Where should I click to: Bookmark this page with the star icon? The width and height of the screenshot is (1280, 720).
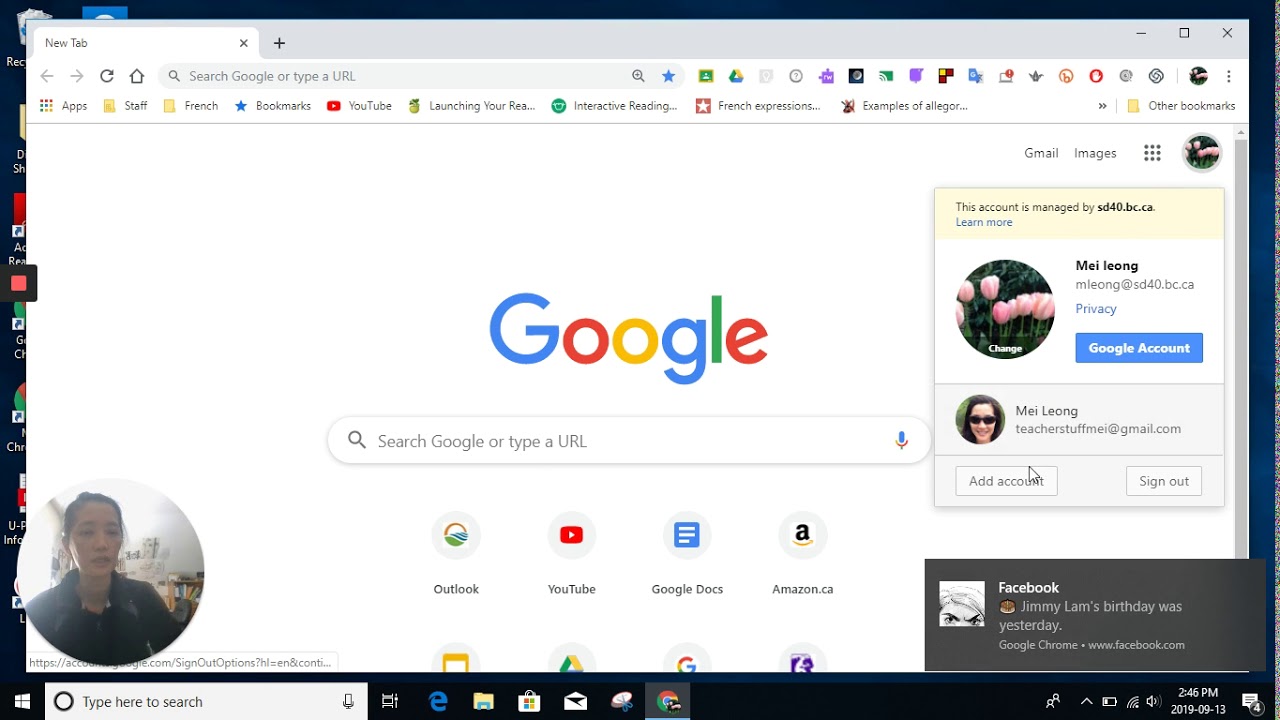click(668, 76)
